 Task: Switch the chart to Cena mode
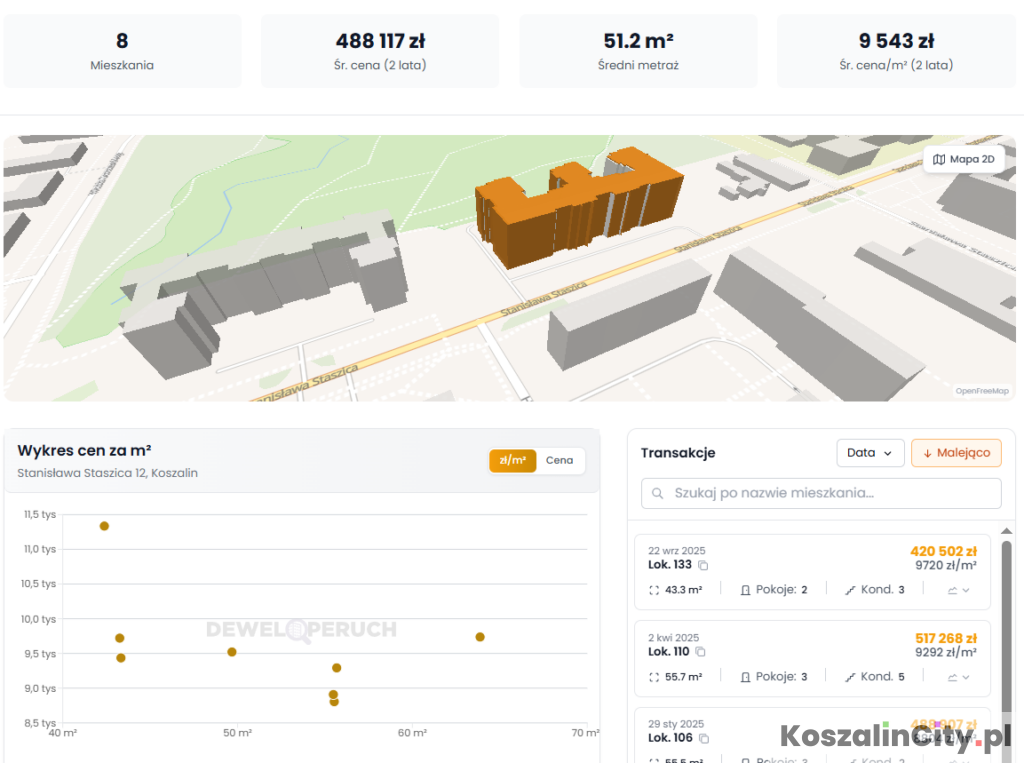pyautogui.click(x=559, y=461)
